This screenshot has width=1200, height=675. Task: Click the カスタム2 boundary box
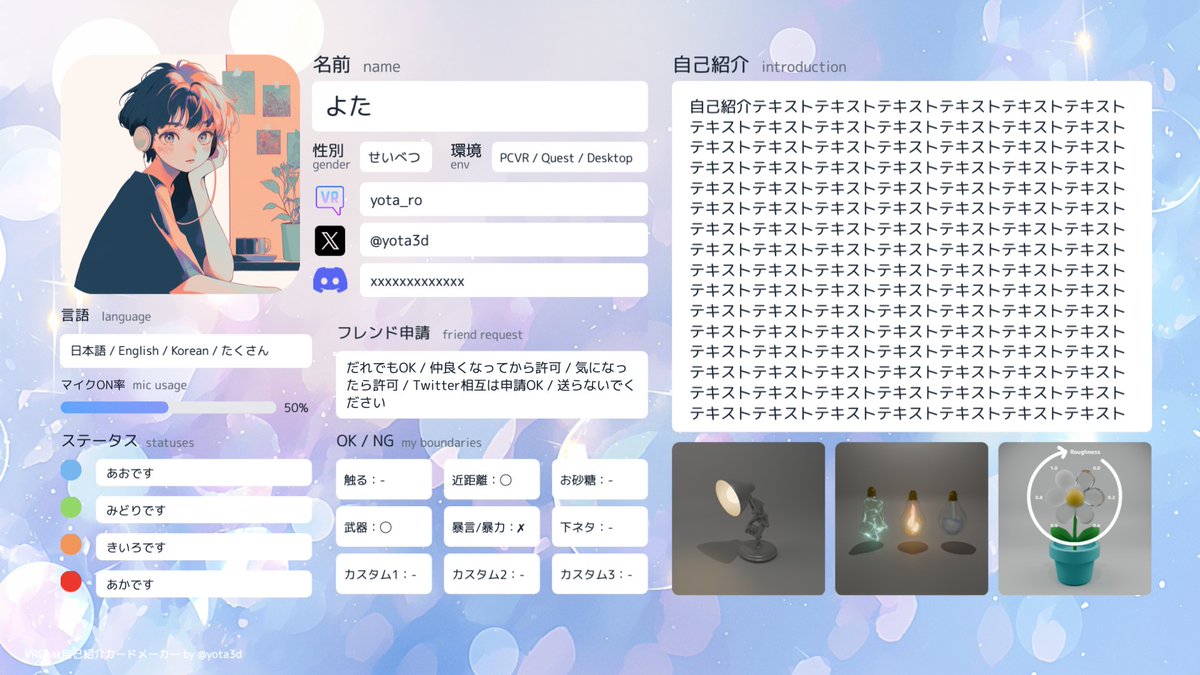(492, 574)
